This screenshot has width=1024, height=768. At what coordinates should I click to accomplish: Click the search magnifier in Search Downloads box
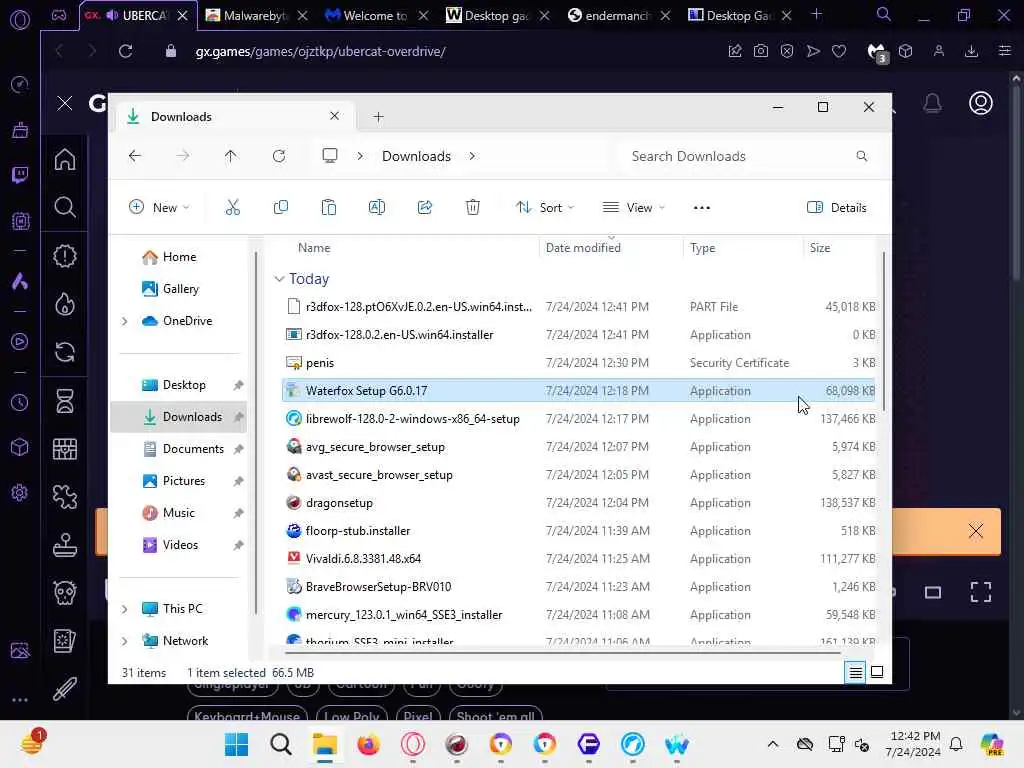coord(861,156)
